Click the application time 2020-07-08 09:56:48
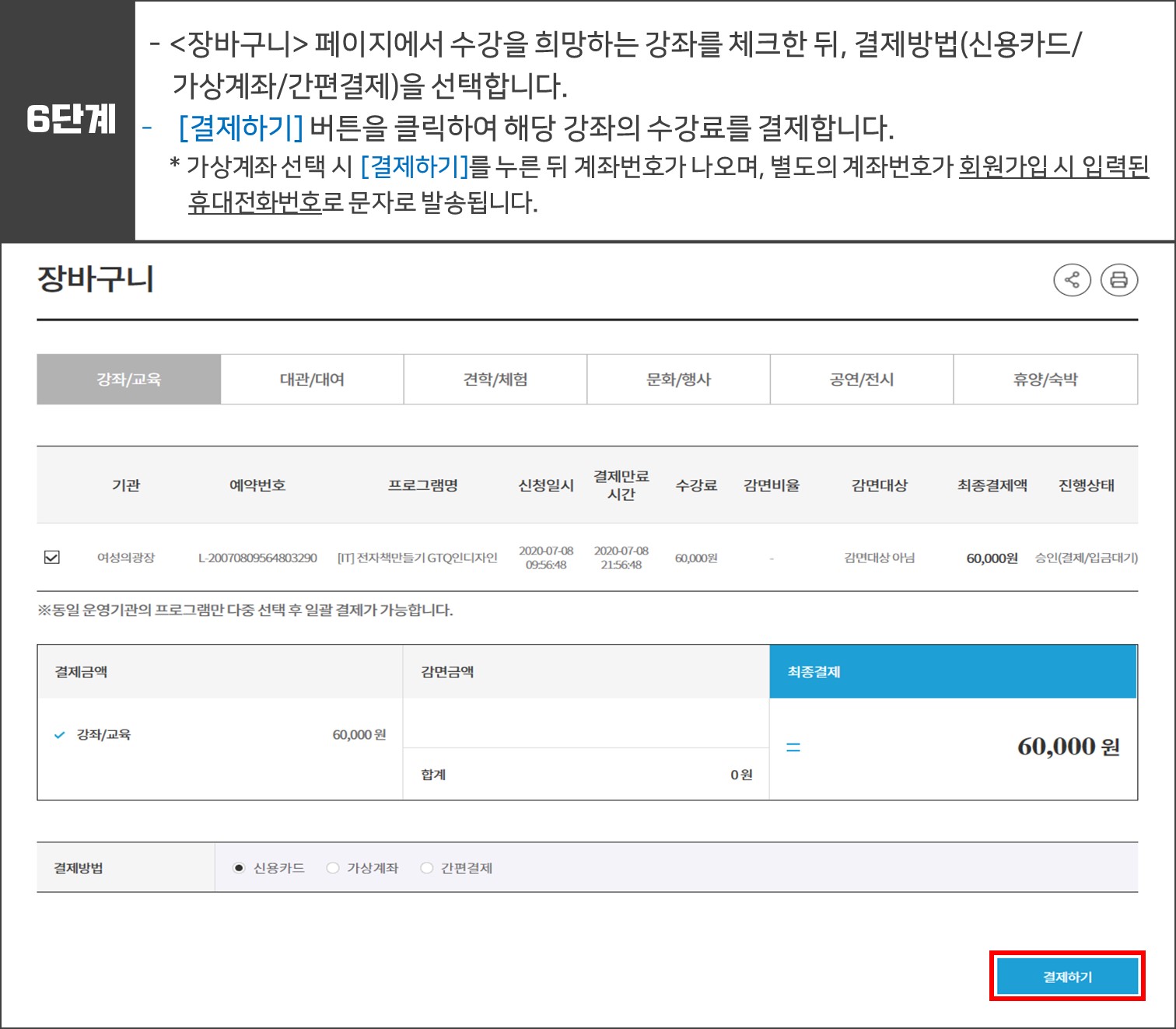 point(546,558)
